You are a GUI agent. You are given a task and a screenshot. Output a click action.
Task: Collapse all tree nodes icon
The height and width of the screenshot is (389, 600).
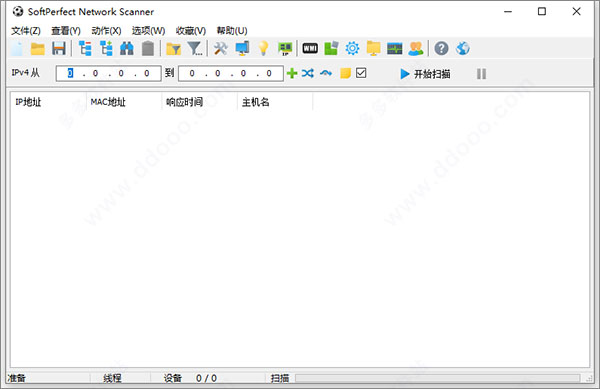(x=85, y=49)
